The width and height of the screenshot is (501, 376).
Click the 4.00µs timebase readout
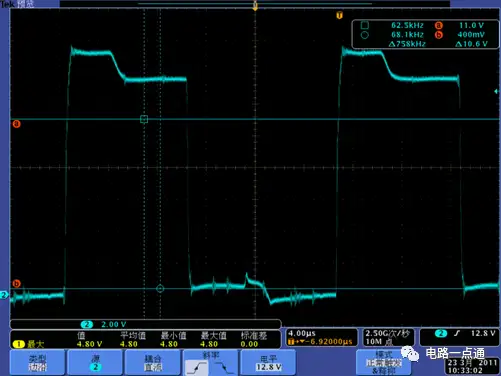tap(302, 333)
